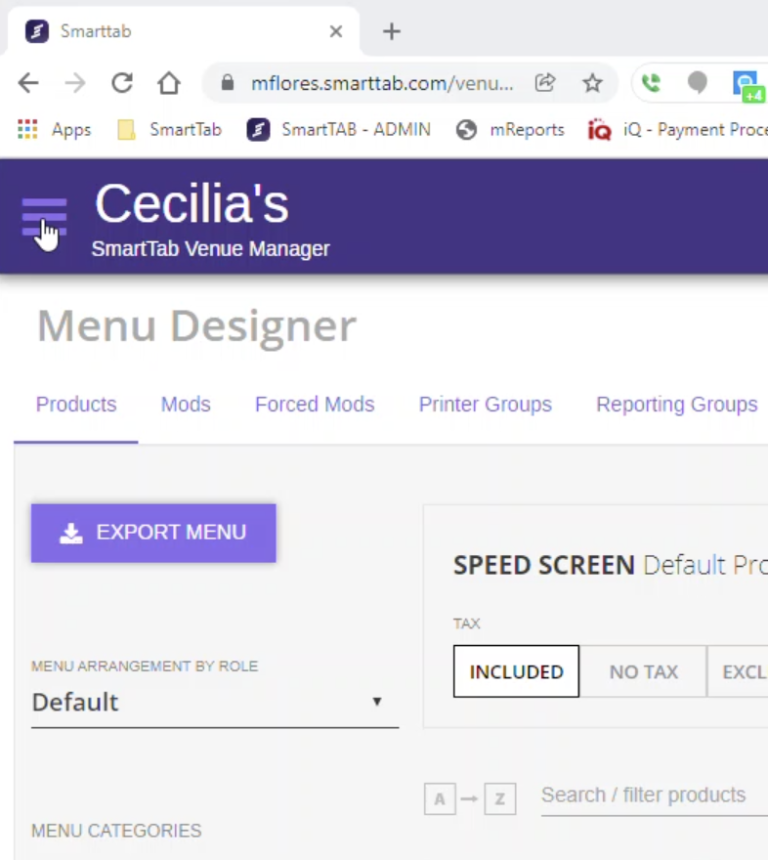Open the Reporting Groups tab

pos(676,405)
